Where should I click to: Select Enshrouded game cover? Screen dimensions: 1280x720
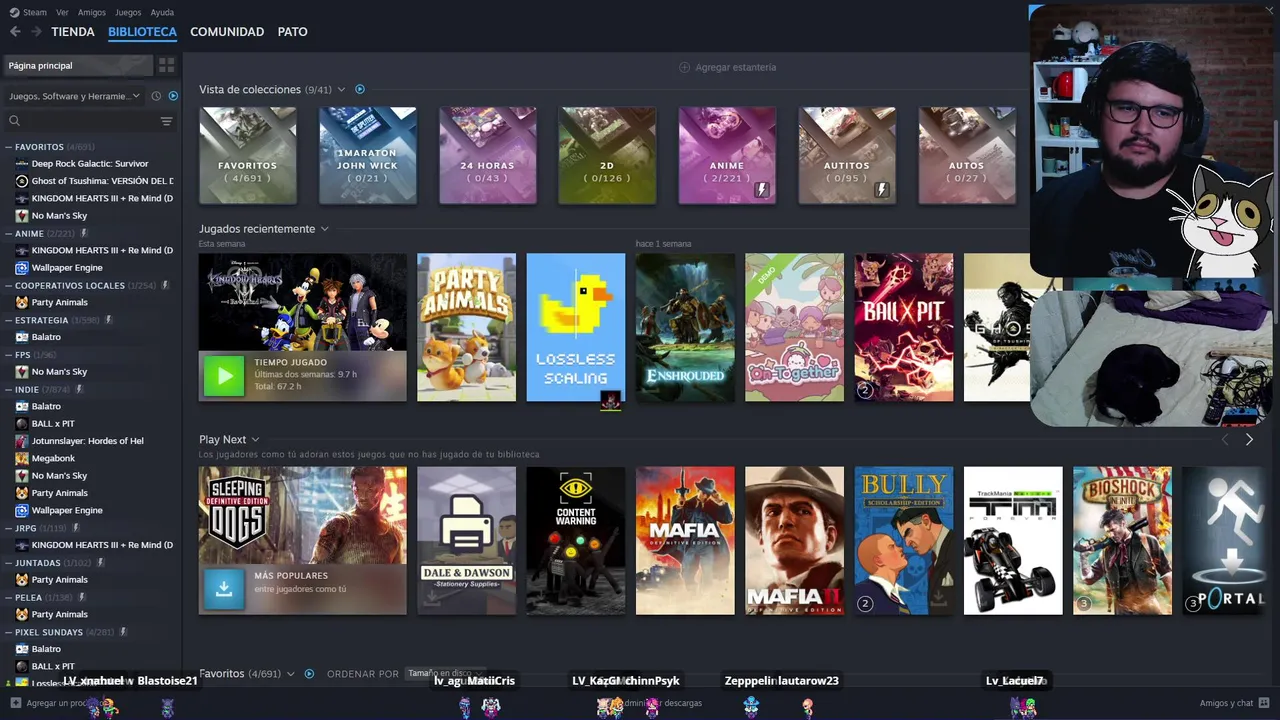pos(685,327)
